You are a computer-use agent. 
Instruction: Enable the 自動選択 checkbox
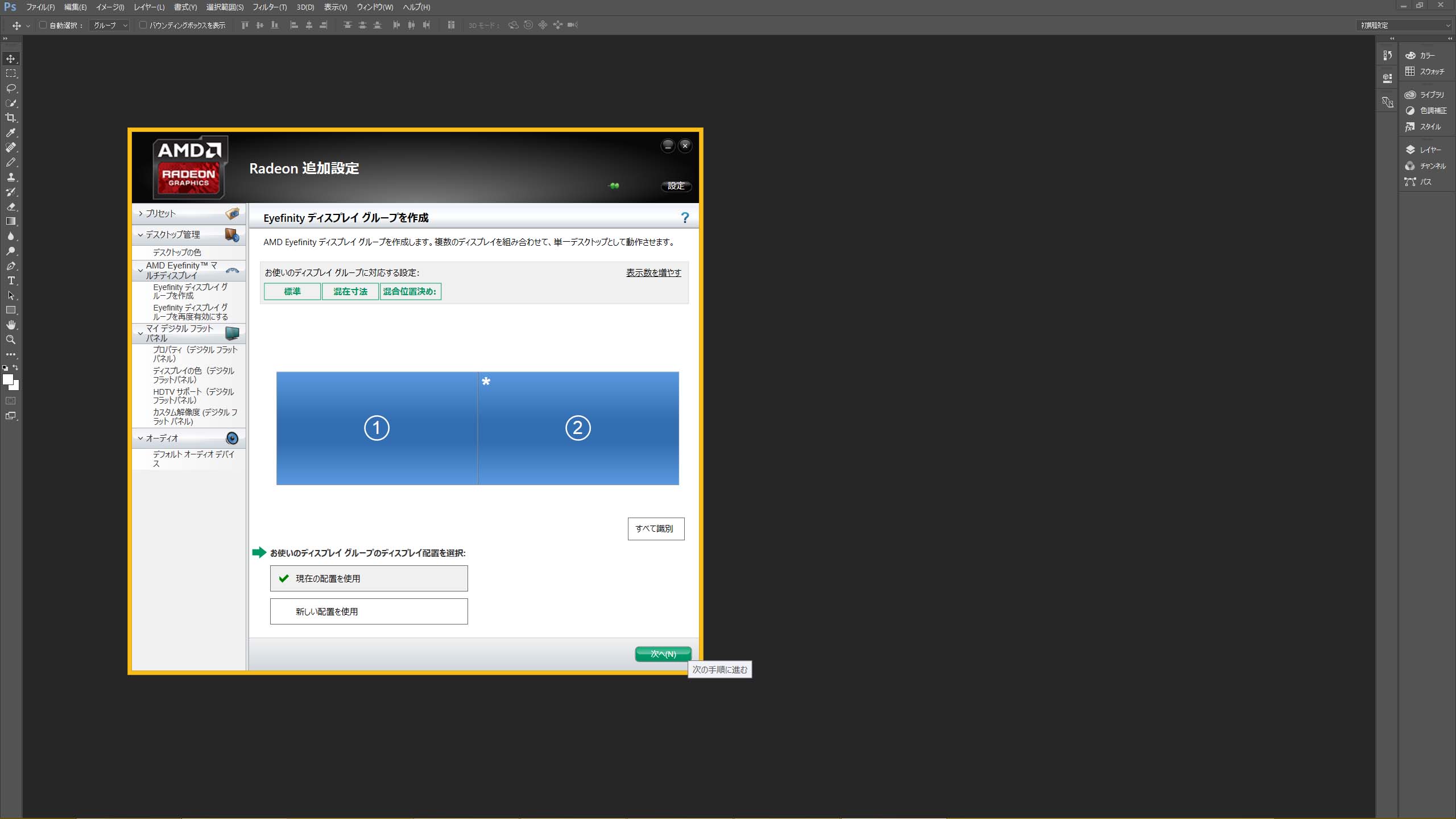[43, 25]
